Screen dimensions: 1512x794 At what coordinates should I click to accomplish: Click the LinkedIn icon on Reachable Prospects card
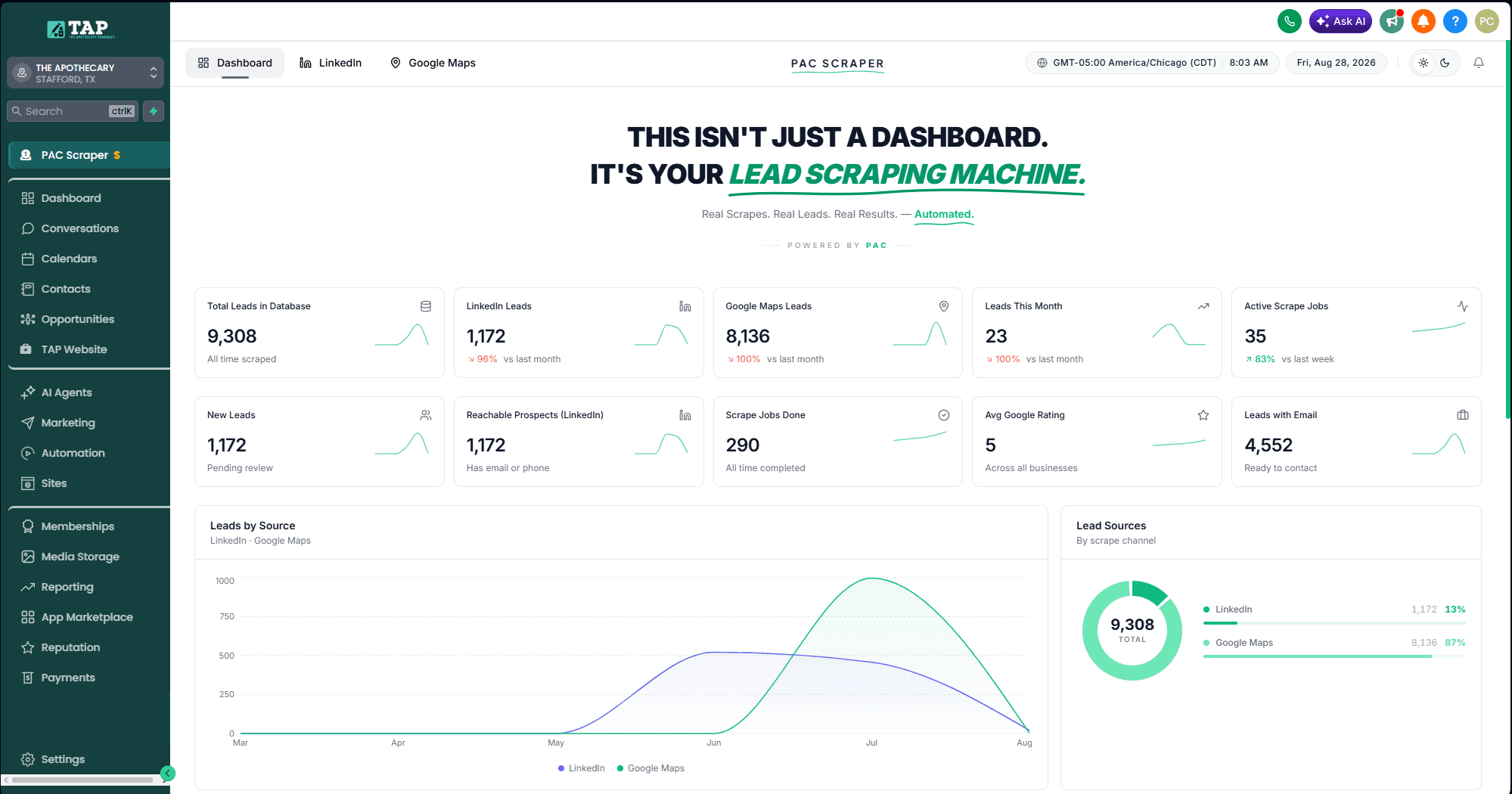pos(685,415)
